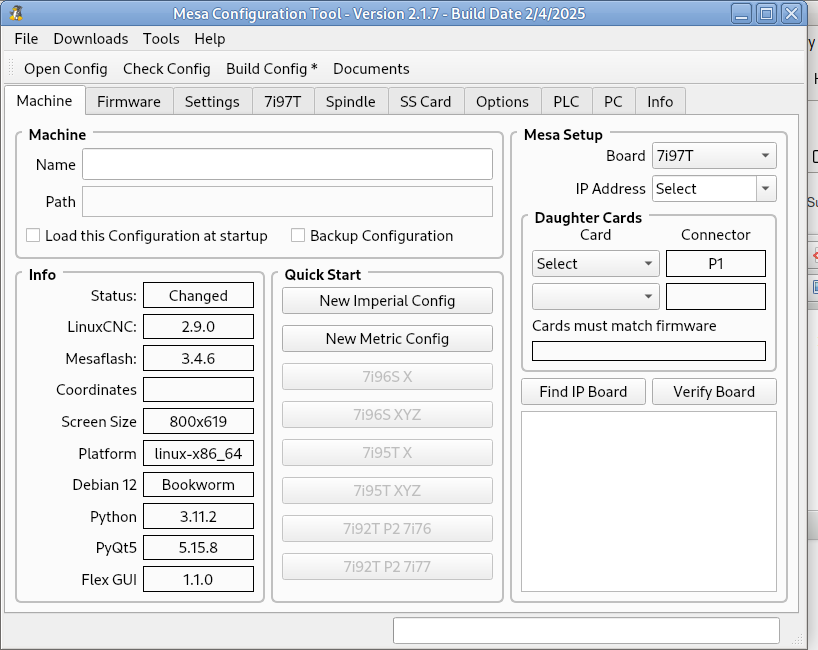Click the 7i95T X quick start button
Screen dimensions: 818x650
[x=387, y=452]
